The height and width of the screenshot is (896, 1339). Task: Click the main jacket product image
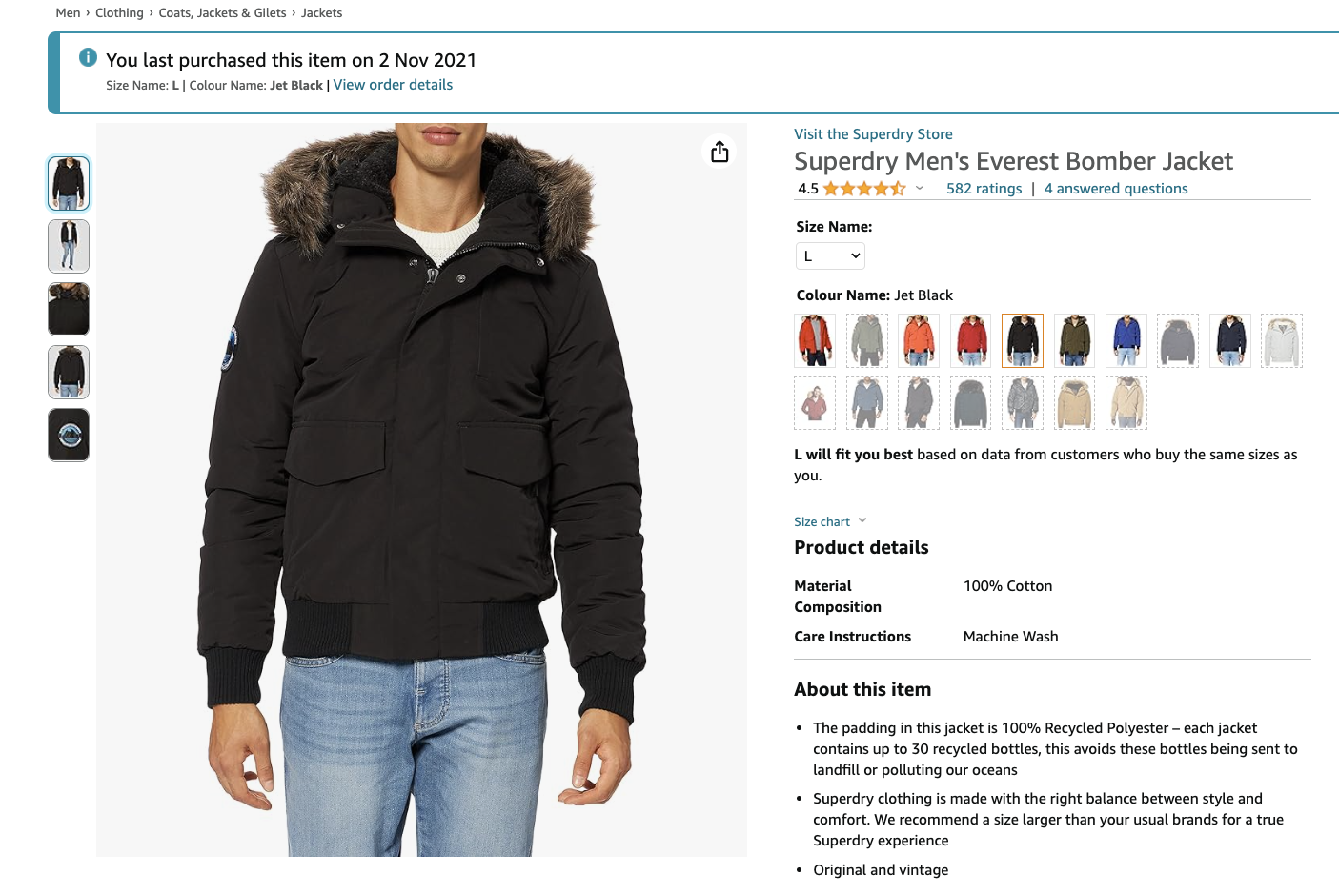click(421, 489)
